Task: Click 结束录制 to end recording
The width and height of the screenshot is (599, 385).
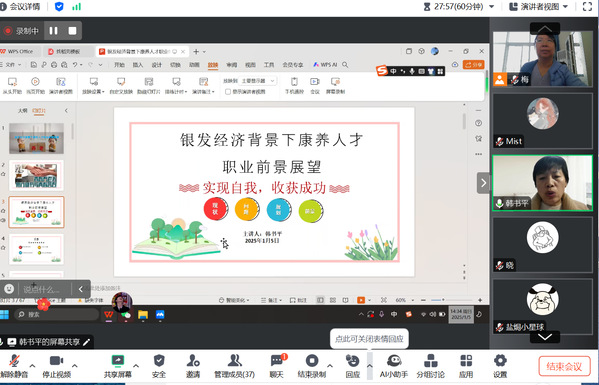Action: point(312,366)
